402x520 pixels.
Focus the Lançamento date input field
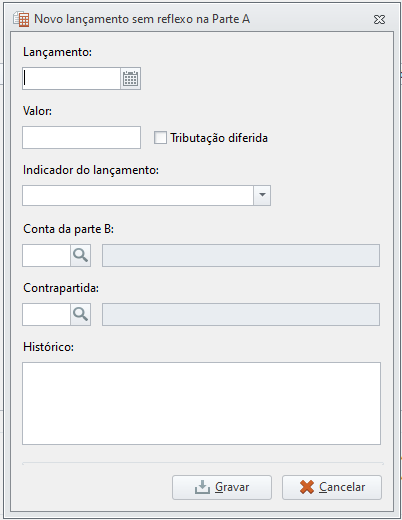(x=71, y=79)
